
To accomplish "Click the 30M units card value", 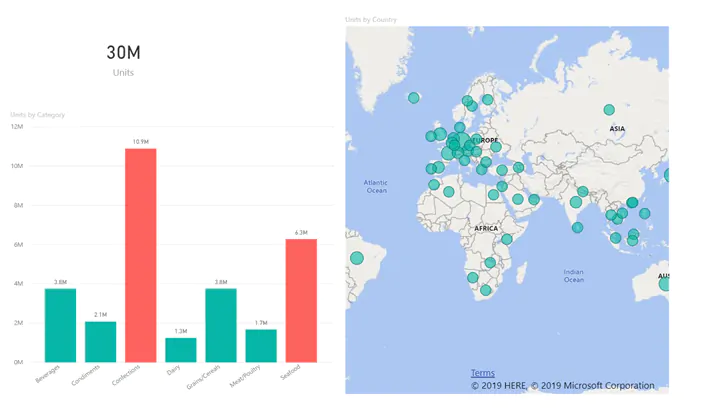I will click(x=124, y=52).
